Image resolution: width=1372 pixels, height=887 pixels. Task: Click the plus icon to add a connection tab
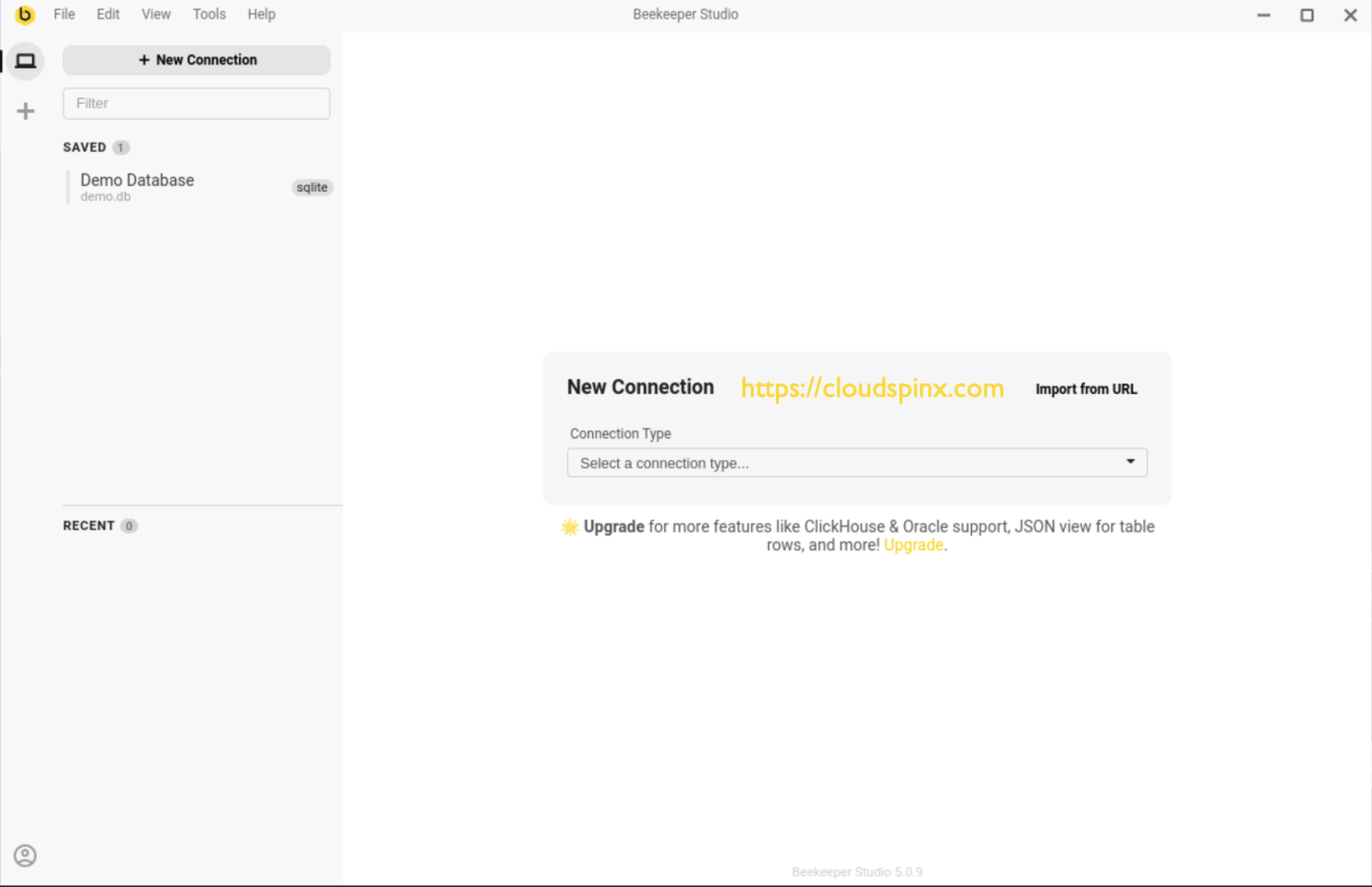[25, 111]
